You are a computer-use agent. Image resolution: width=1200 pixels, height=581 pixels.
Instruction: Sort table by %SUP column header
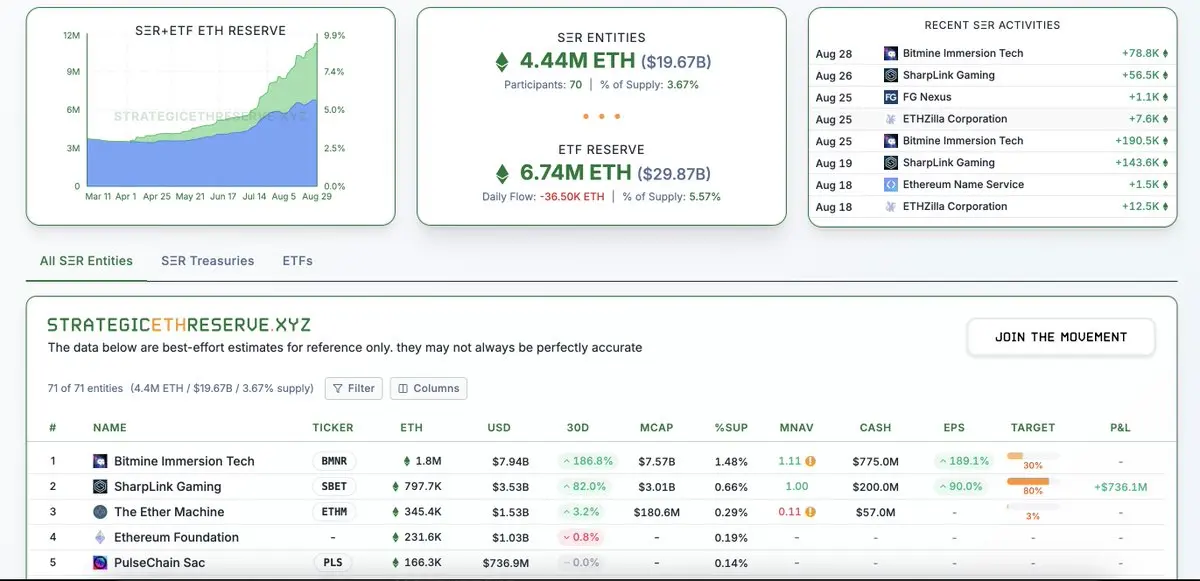pyautogui.click(x=731, y=428)
